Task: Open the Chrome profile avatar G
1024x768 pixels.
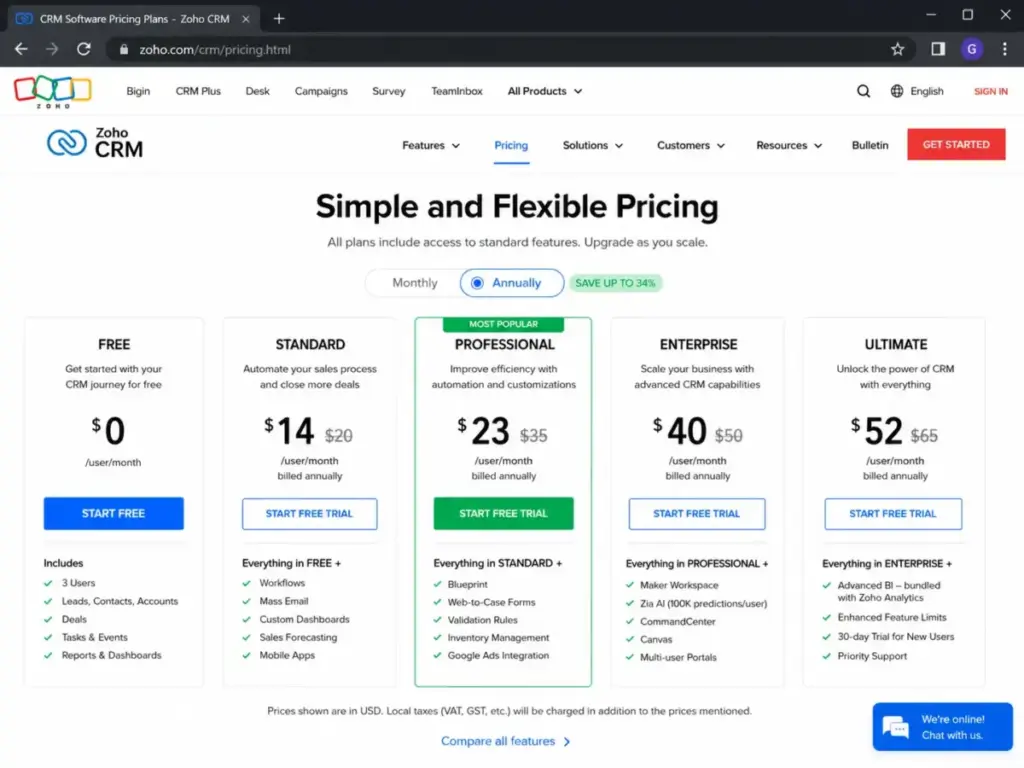Action: click(972, 49)
